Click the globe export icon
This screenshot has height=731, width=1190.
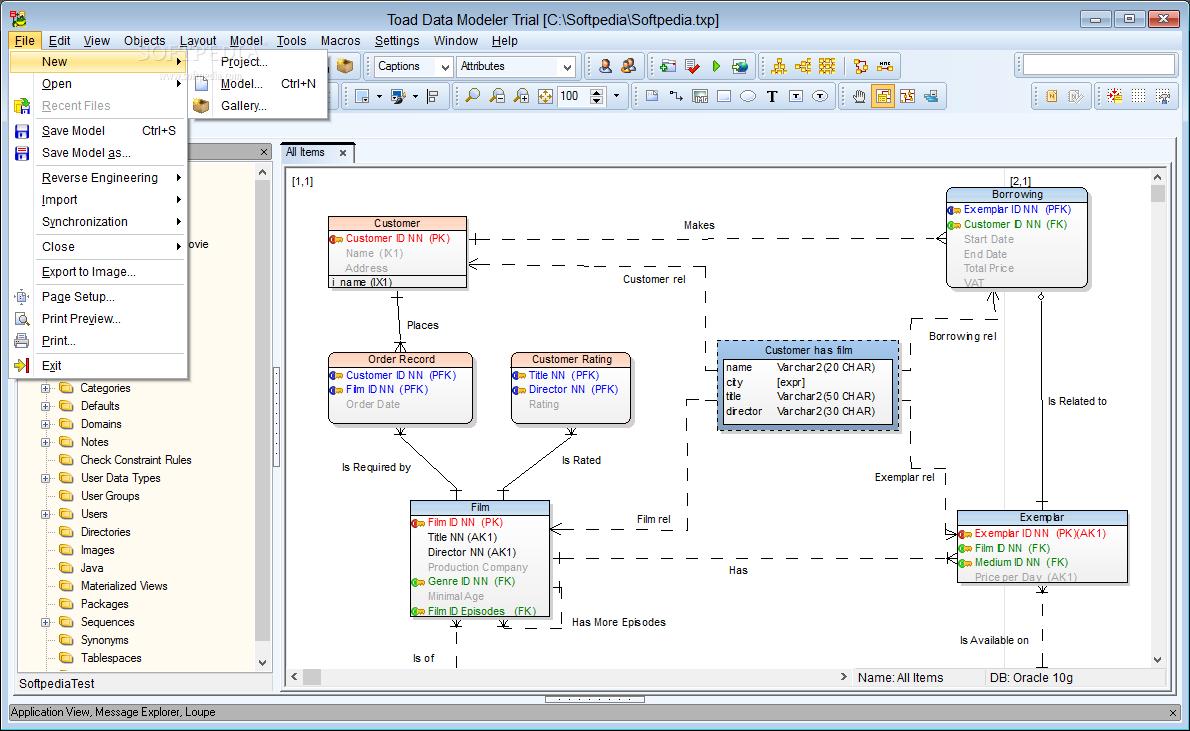coord(739,66)
